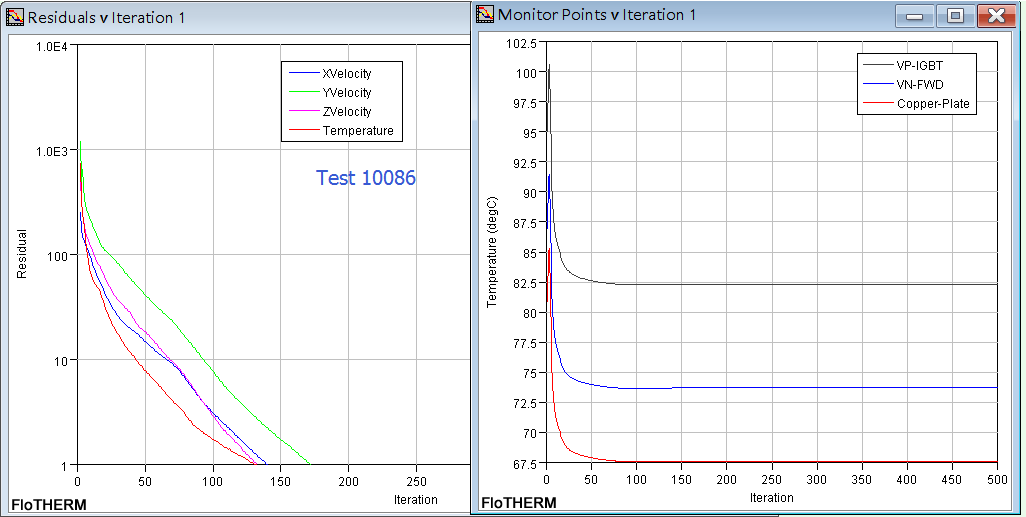Maximize the Monitor Points v Iteration 1 window

955,16
